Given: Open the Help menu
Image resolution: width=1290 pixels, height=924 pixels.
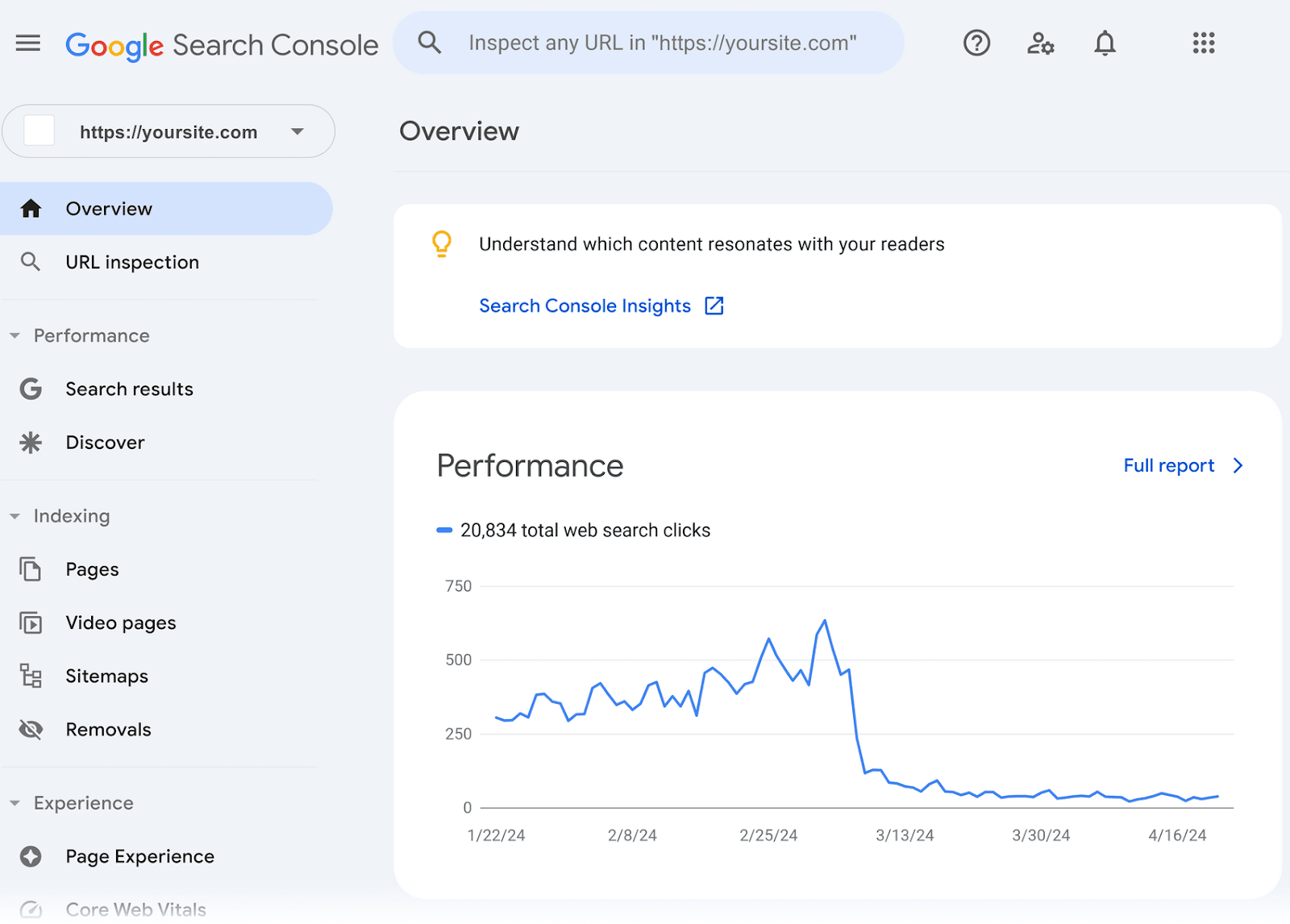Looking at the screenshot, I should pyautogui.click(x=976, y=44).
